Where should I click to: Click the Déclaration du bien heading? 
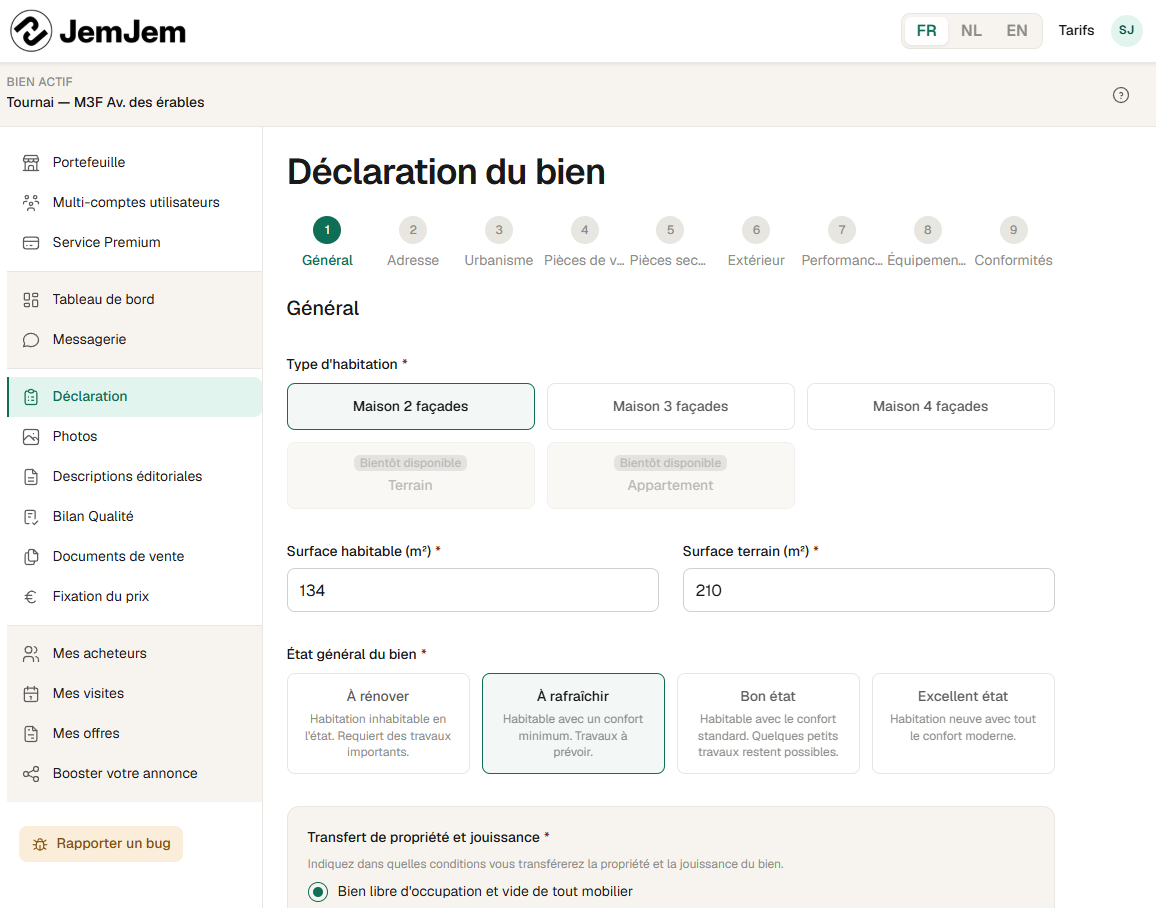pos(446,172)
